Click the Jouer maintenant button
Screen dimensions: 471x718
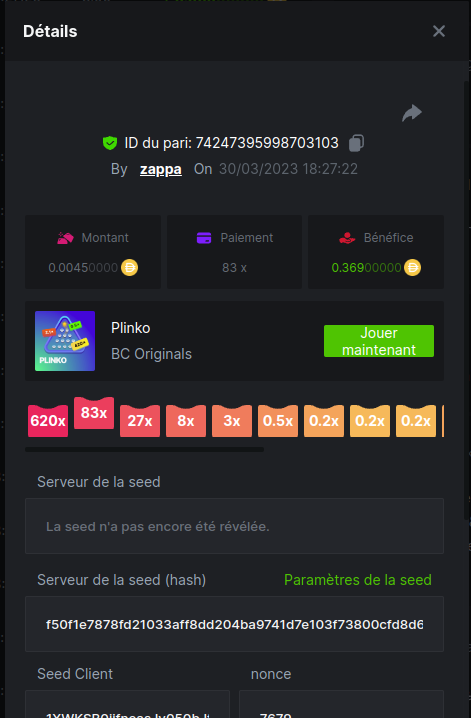coord(379,341)
